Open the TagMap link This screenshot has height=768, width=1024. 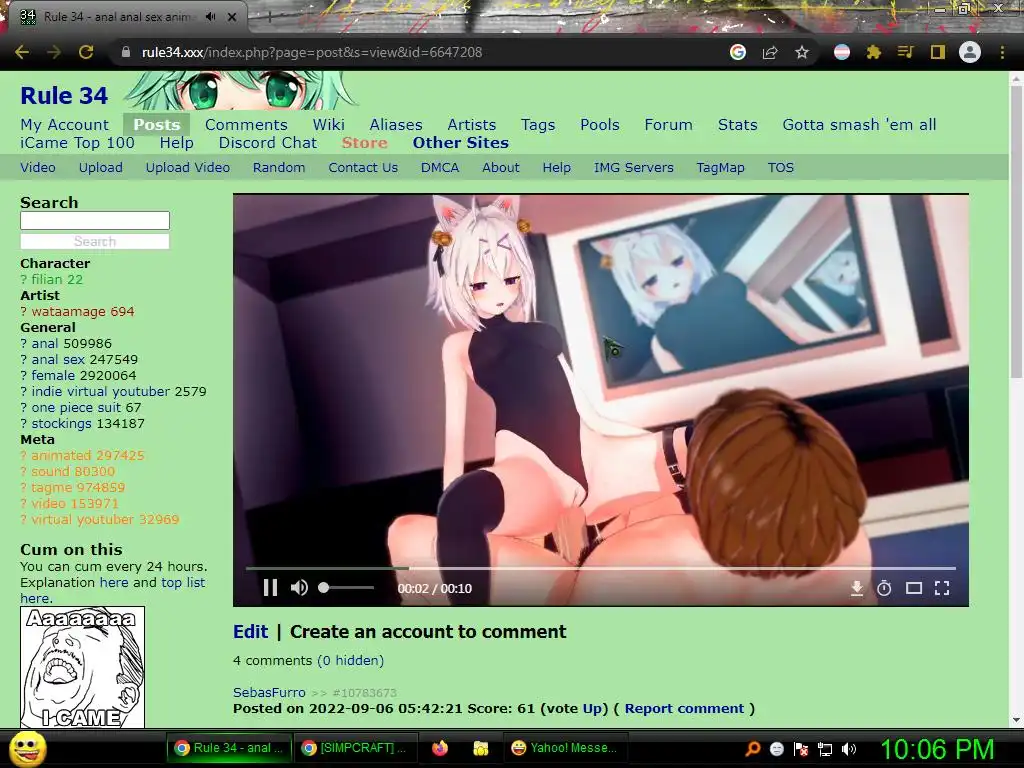tap(720, 168)
